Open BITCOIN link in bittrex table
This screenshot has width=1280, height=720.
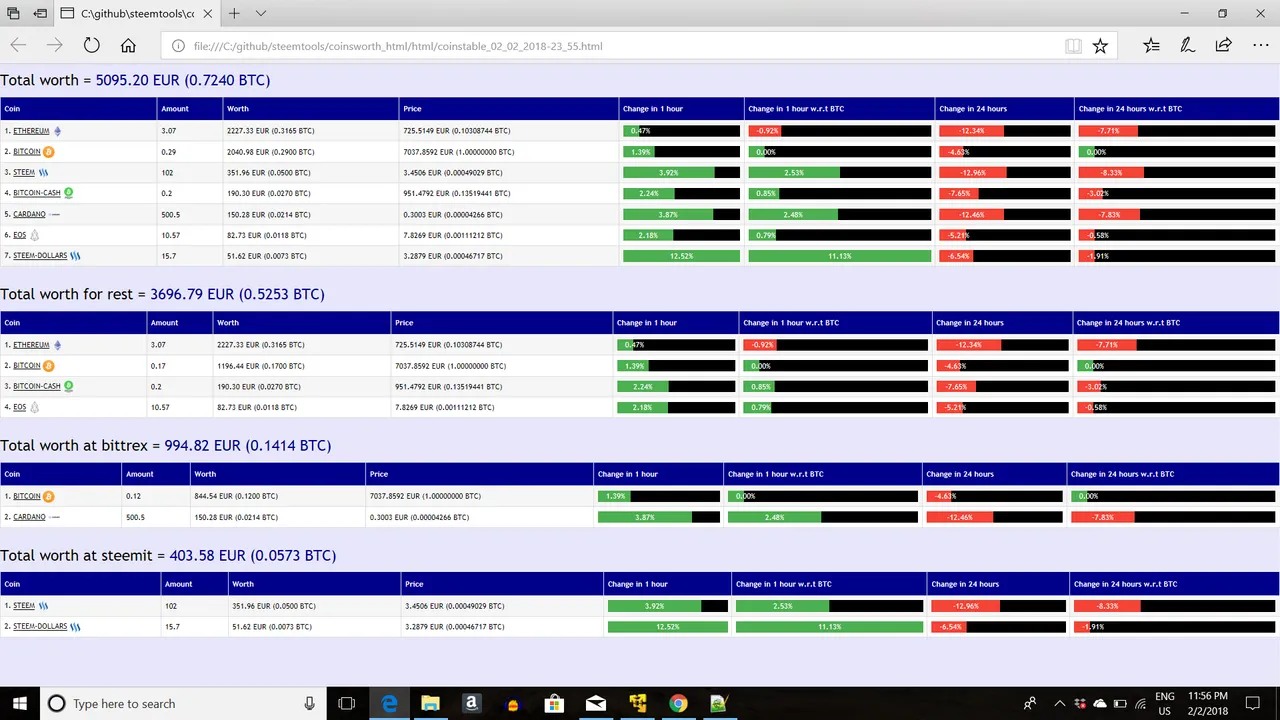click(x=27, y=496)
